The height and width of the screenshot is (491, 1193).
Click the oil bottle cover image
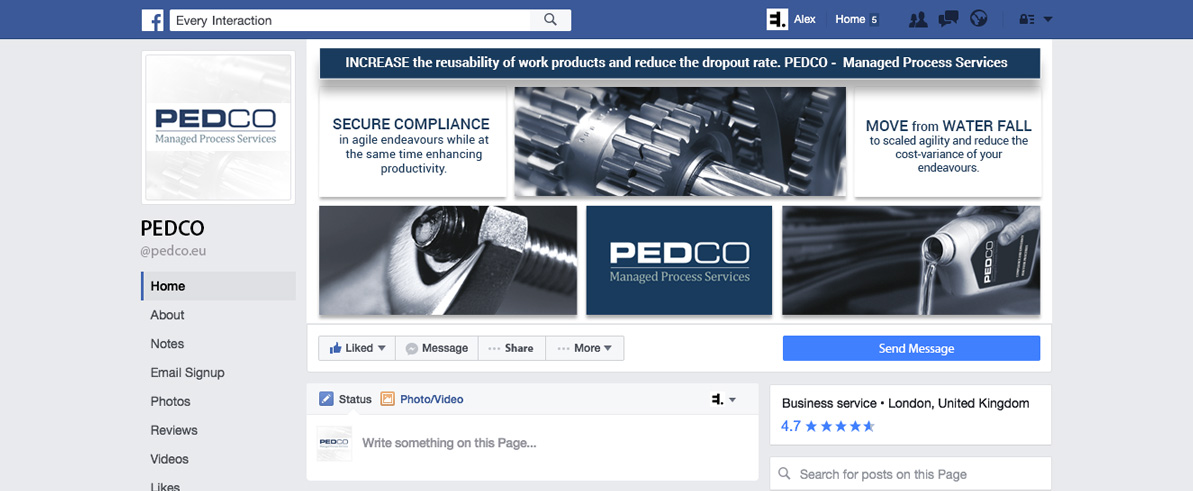point(911,260)
